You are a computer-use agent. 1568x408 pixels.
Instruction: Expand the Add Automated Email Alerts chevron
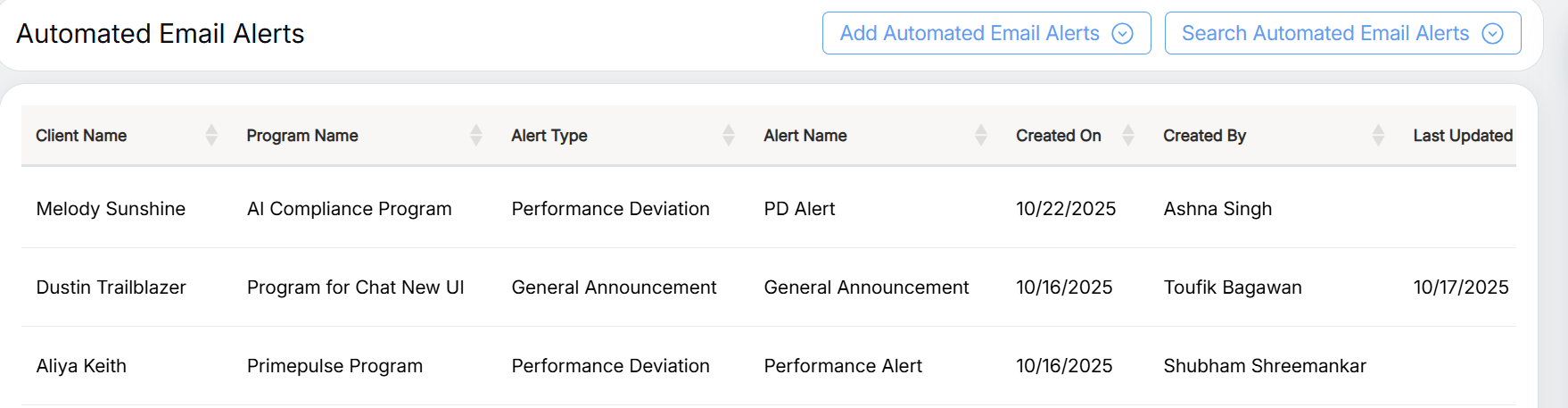coord(1122,34)
